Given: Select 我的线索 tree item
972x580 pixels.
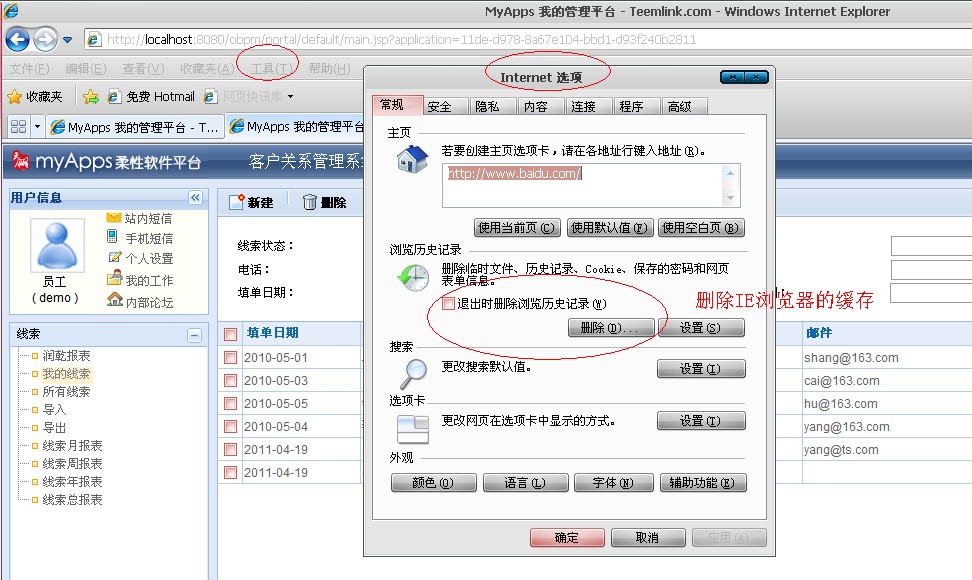Looking at the screenshot, I should pyautogui.click(x=66, y=374).
